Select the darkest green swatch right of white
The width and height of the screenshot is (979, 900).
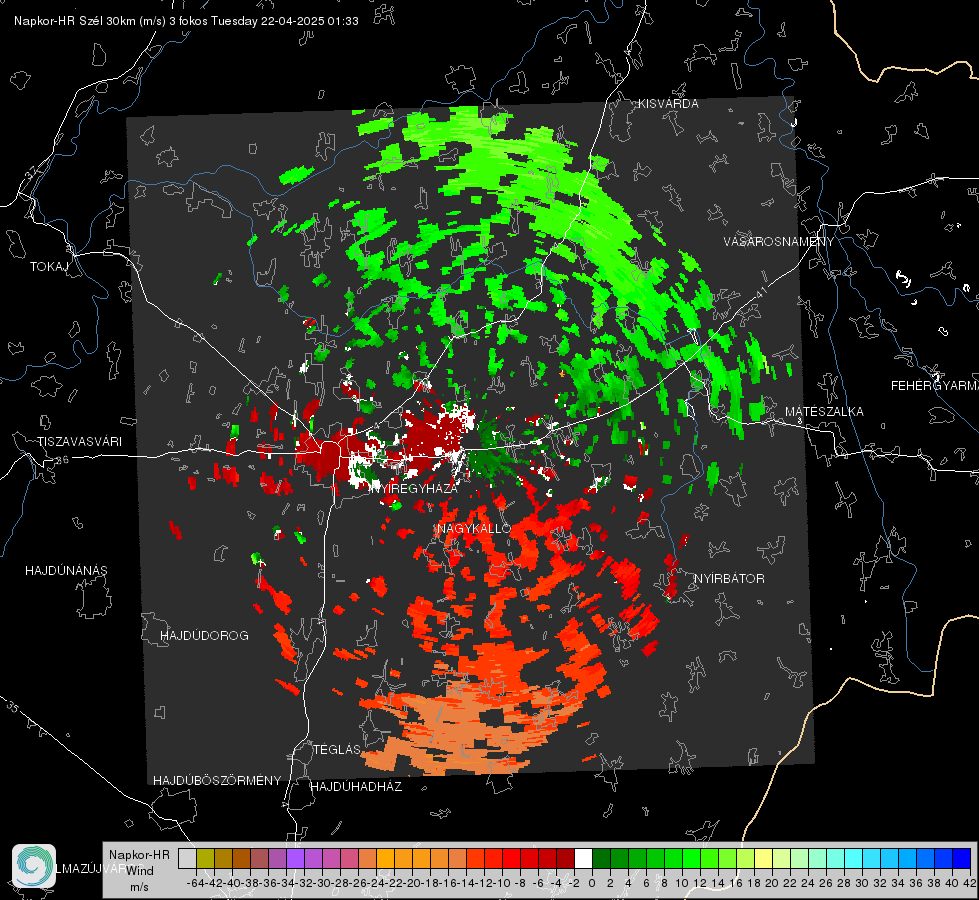pos(601,858)
